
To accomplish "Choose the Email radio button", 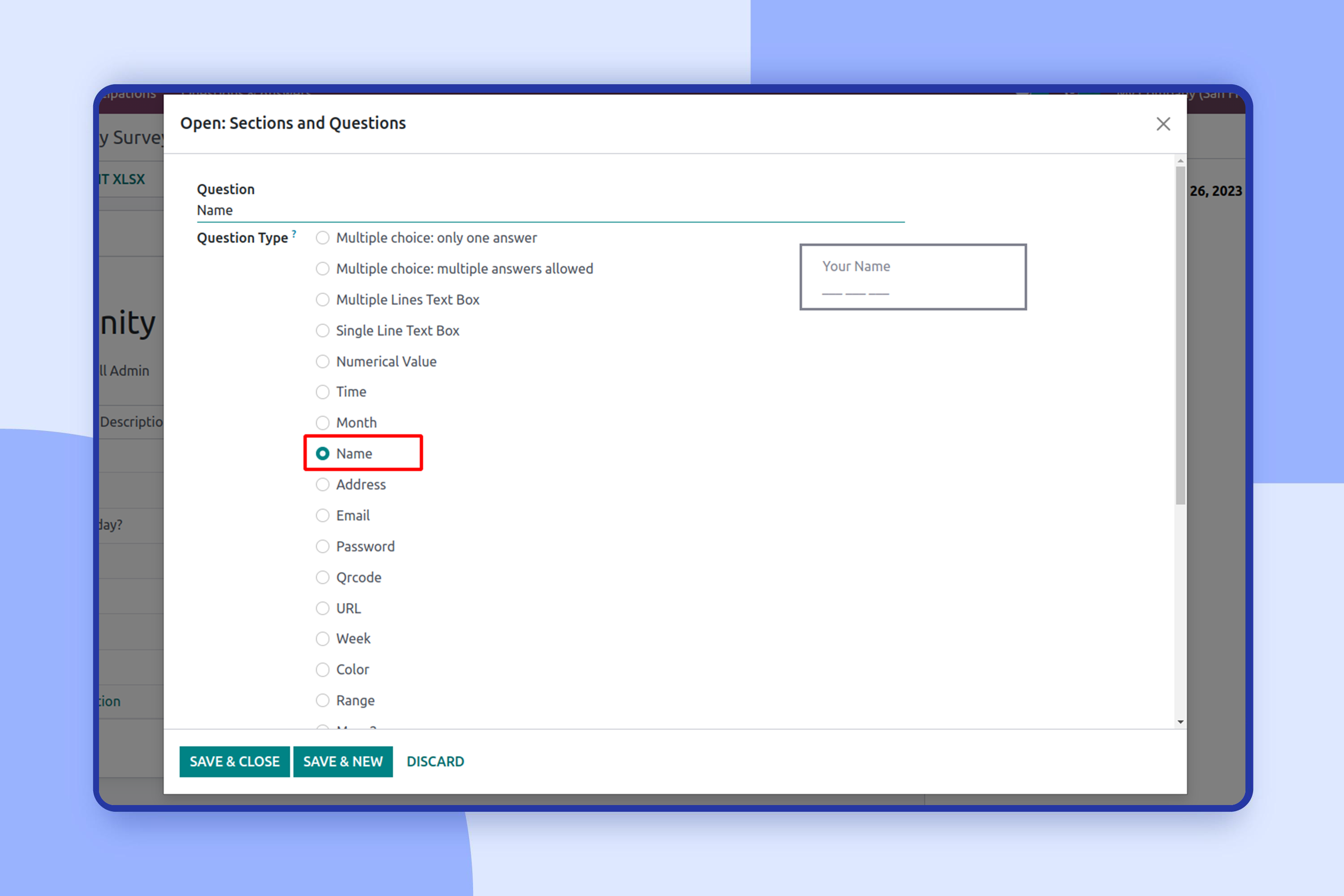I will pyautogui.click(x=323, y=516).
